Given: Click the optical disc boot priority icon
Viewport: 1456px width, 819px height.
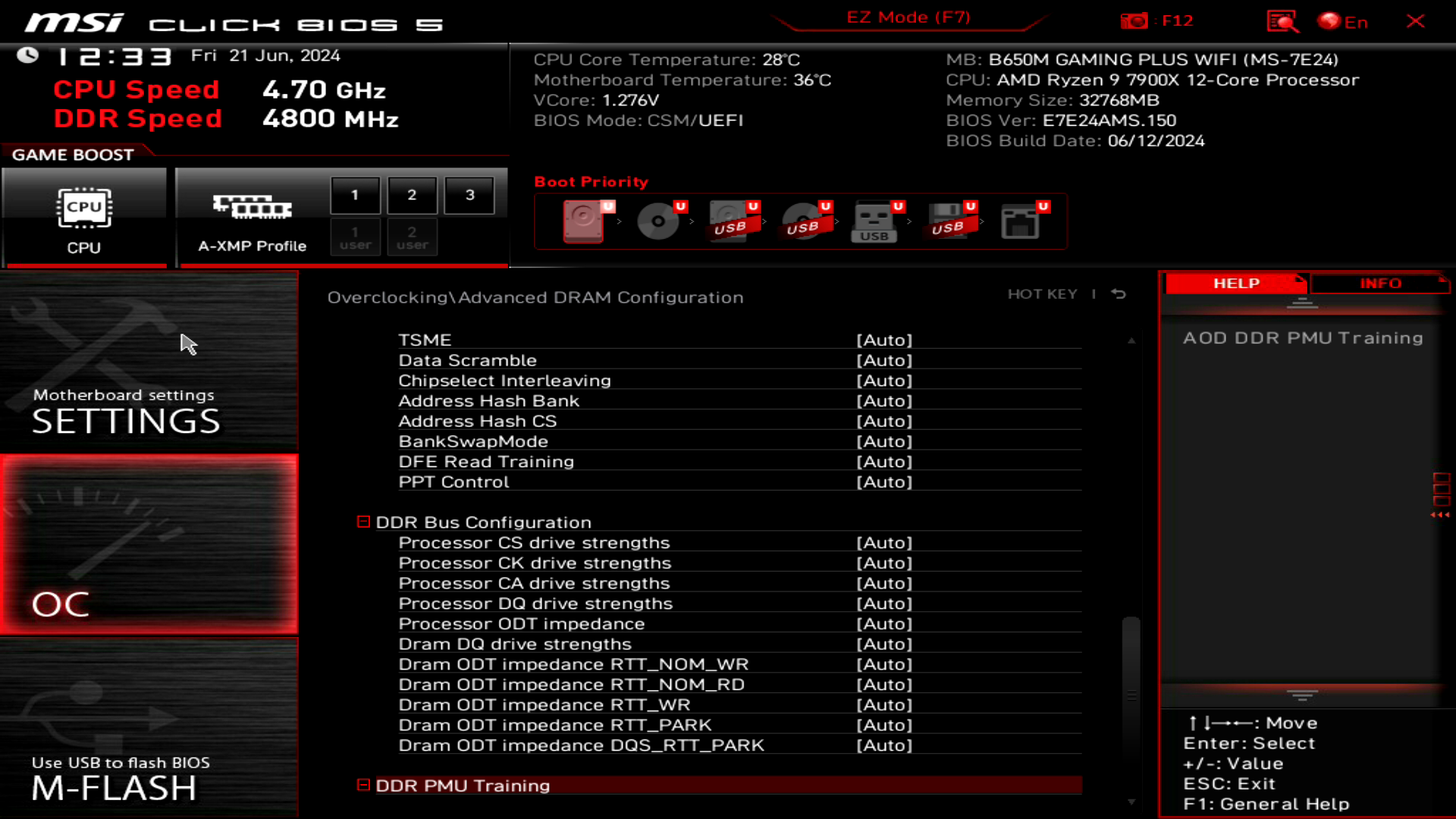Looking at the screenshot, I should pos(657,221).
